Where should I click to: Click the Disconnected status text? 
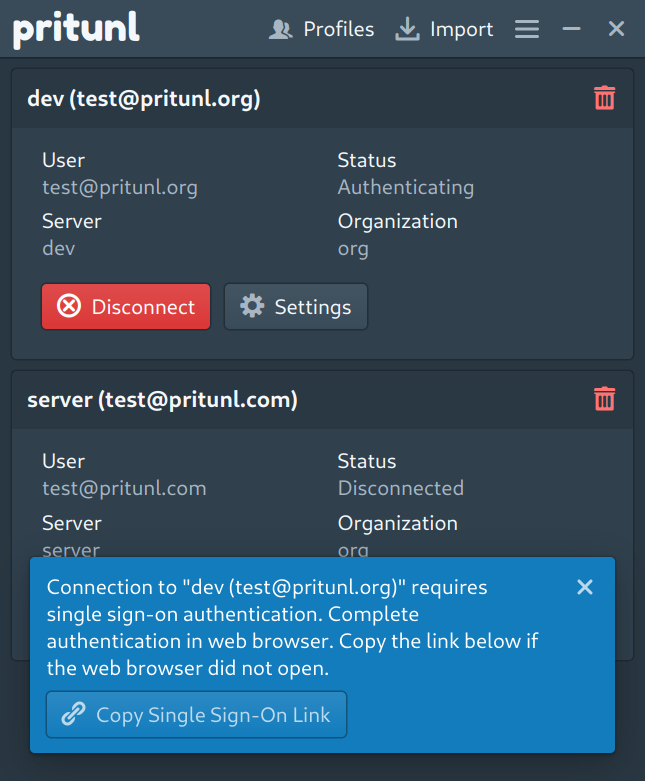[401, 488]
